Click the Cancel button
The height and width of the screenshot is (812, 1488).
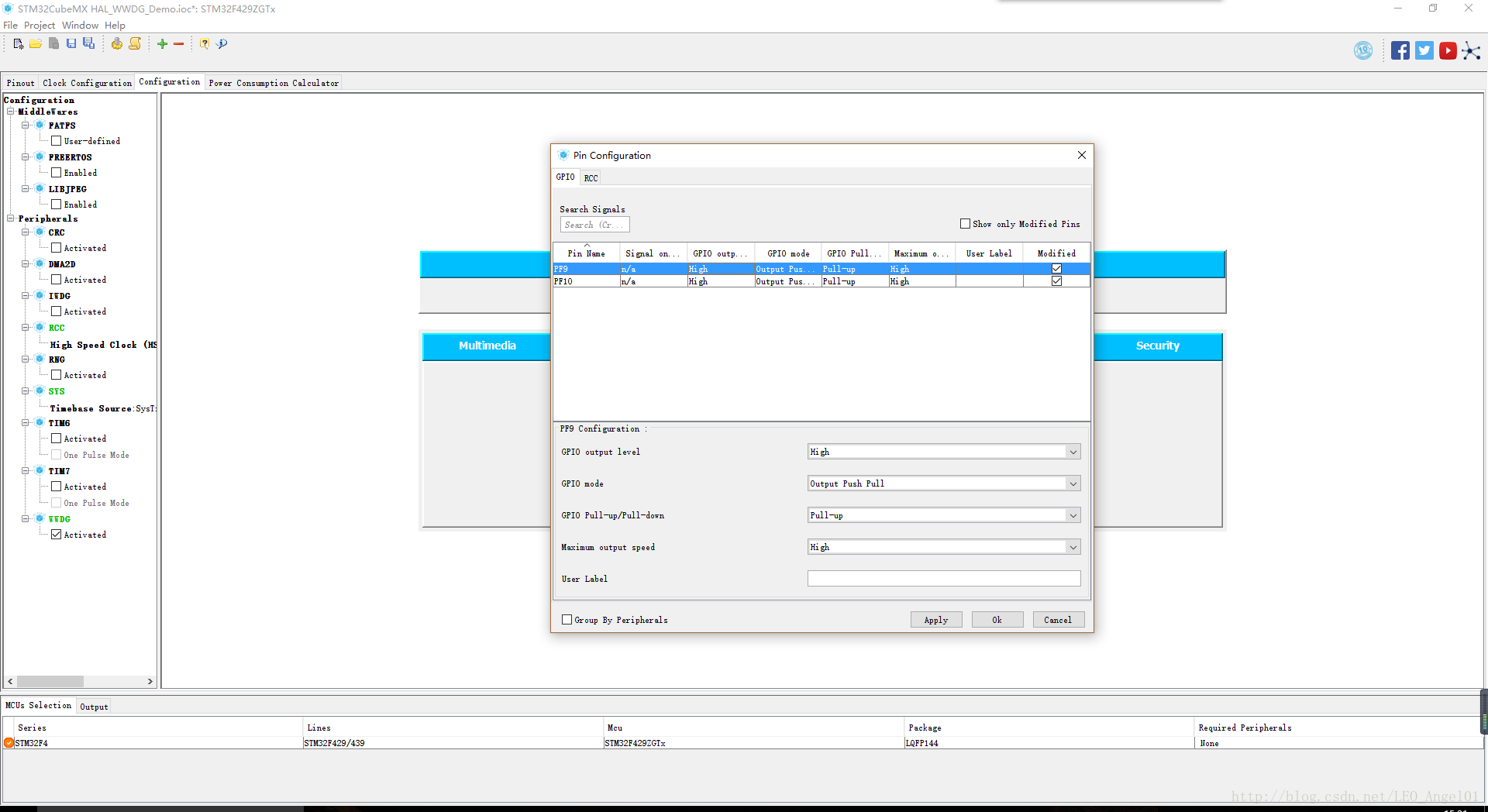(1058, 620)
